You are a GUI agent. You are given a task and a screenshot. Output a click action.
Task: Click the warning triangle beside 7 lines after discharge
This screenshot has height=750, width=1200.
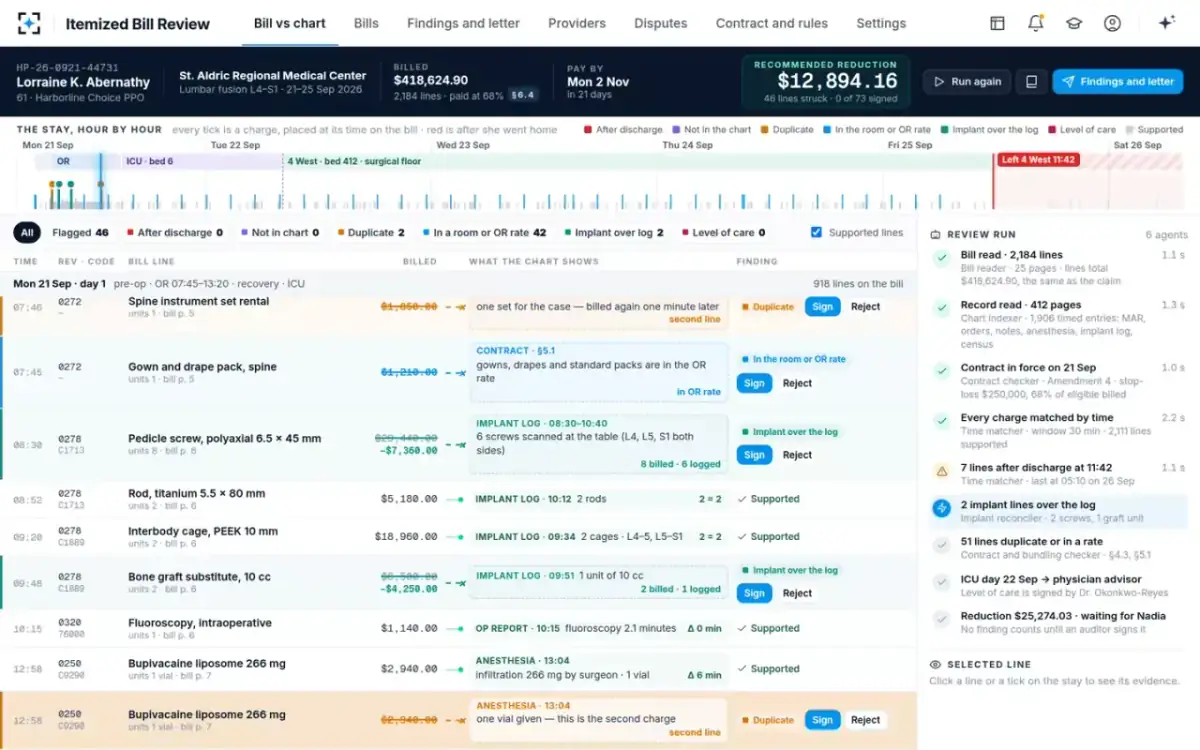(941, 471)
